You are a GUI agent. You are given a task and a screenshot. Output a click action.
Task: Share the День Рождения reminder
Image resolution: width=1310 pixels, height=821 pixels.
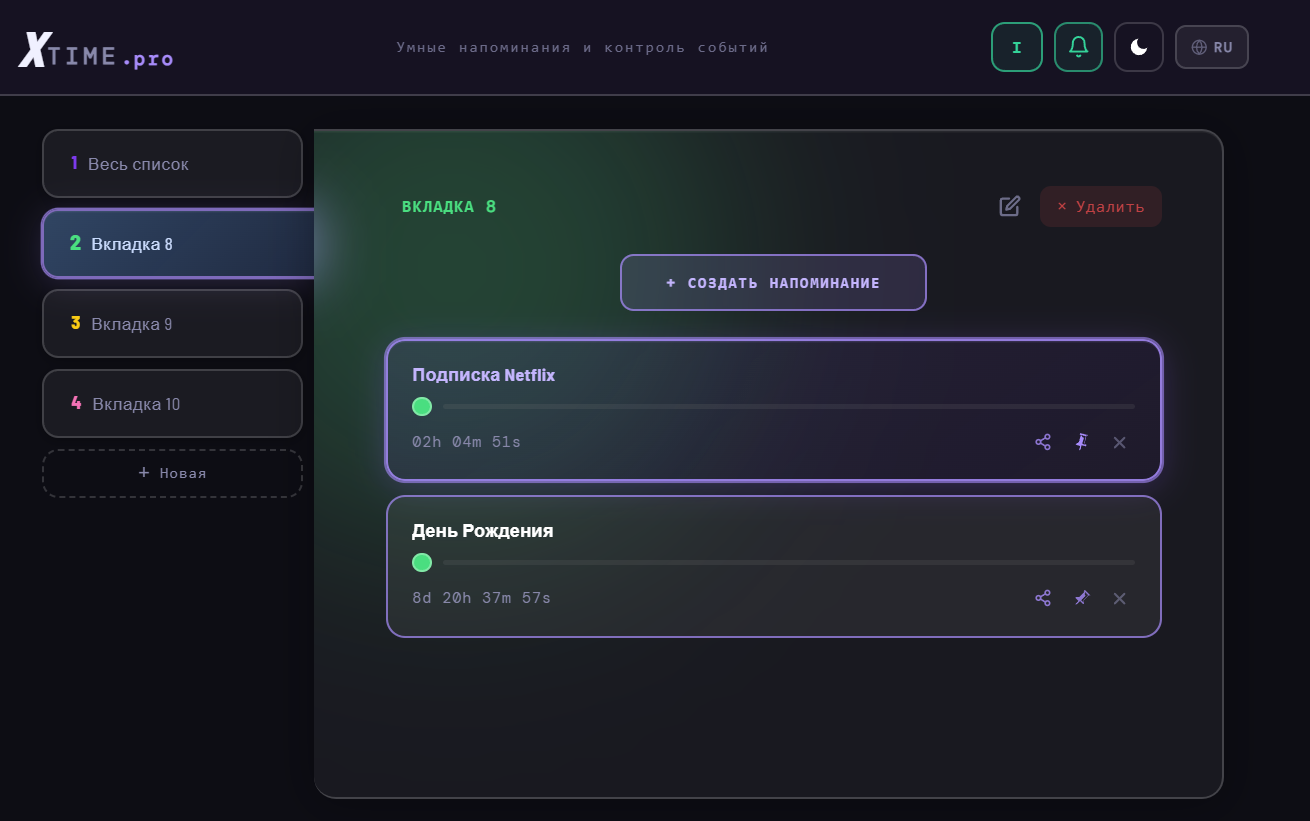tap(1043, 598)
